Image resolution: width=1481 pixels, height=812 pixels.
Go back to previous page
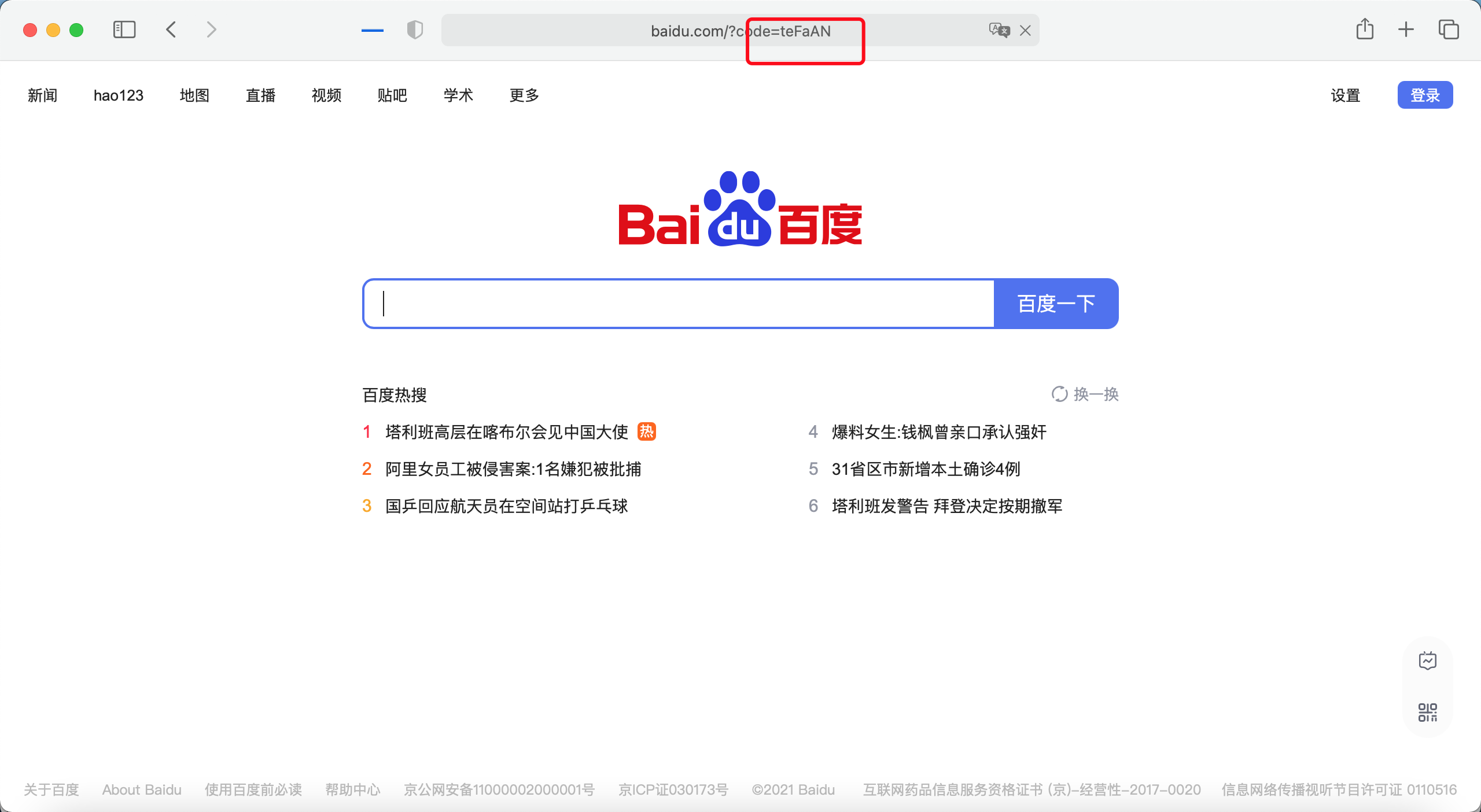(171, 29)
